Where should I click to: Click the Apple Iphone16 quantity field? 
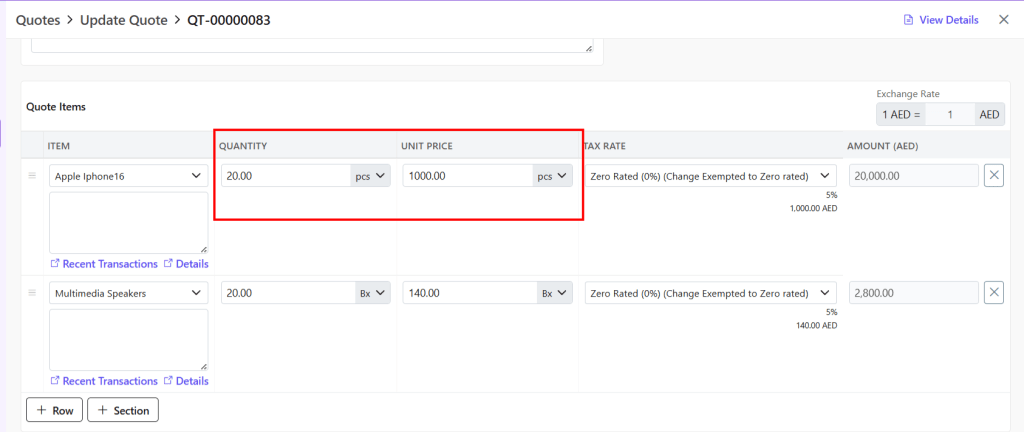285,176
